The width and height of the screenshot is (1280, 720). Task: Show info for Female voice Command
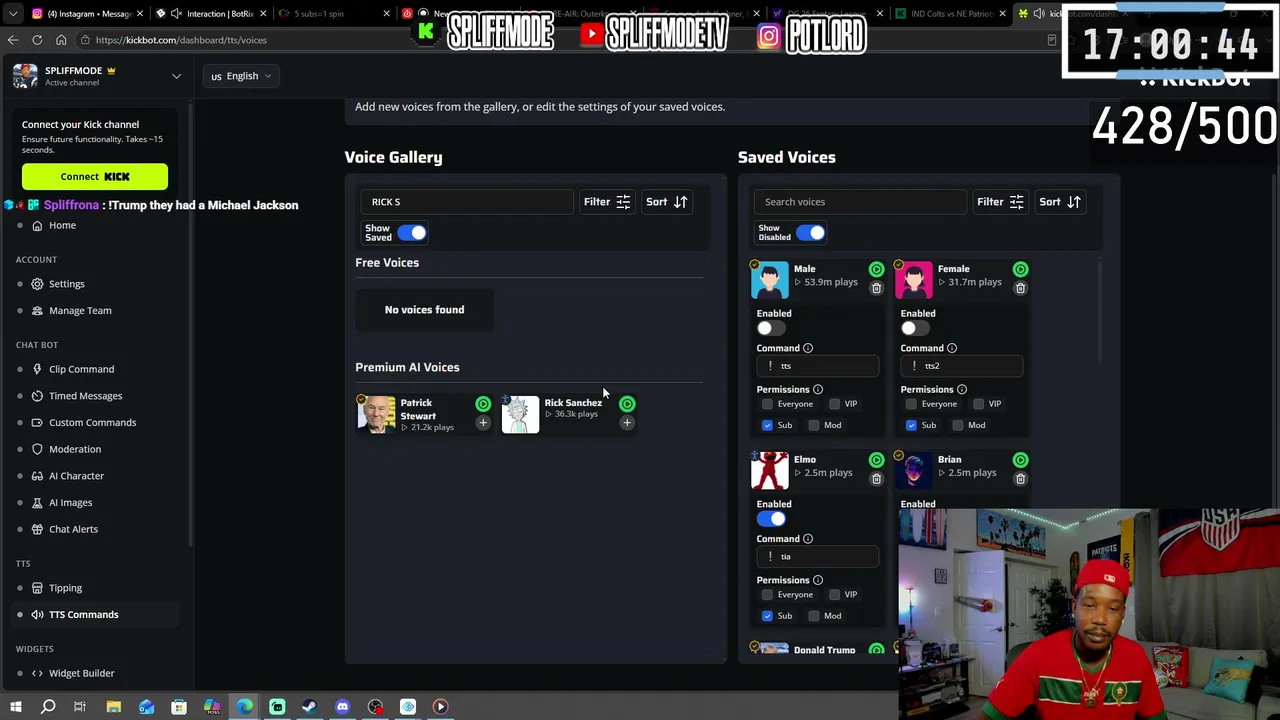coord(952,348)
